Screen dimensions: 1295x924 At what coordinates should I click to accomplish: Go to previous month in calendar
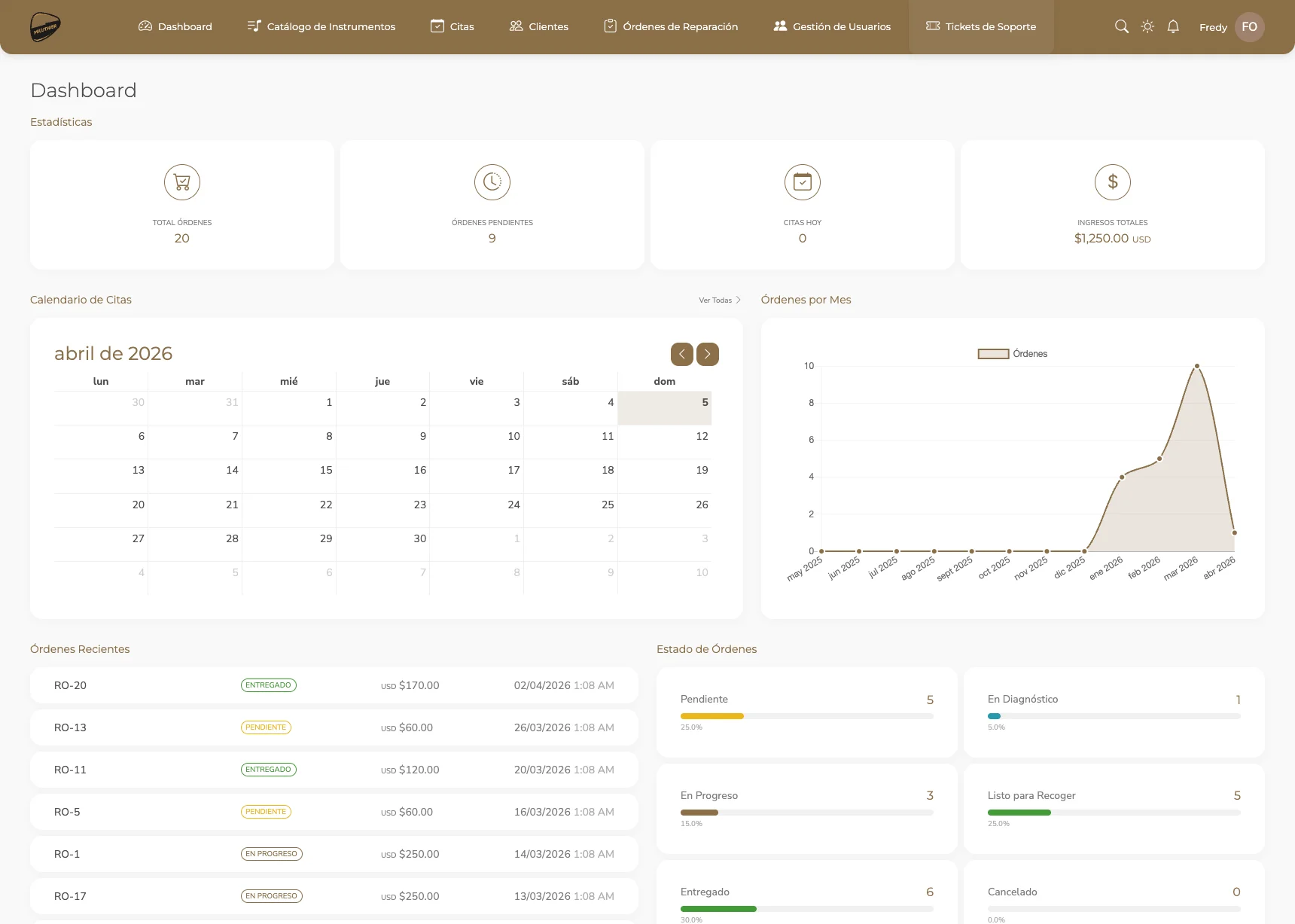(x=682, y=354)
